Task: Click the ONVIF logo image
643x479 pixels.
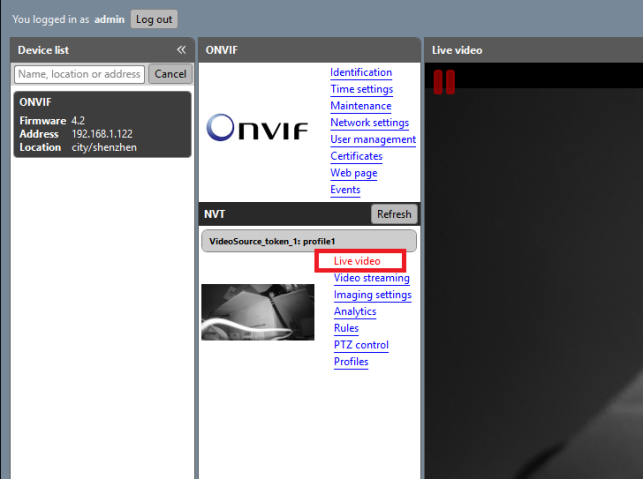Action: coord(260,128)
